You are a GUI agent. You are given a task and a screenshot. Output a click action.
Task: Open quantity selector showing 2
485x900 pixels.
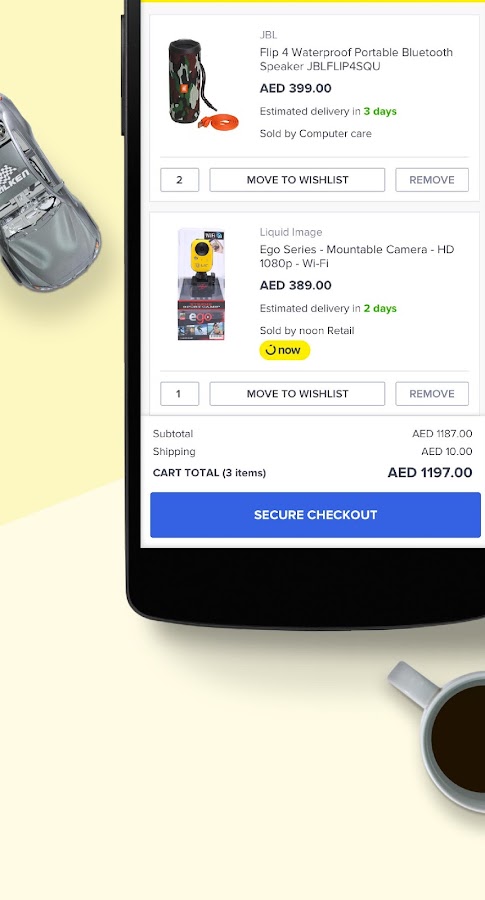tap(180, 180)
